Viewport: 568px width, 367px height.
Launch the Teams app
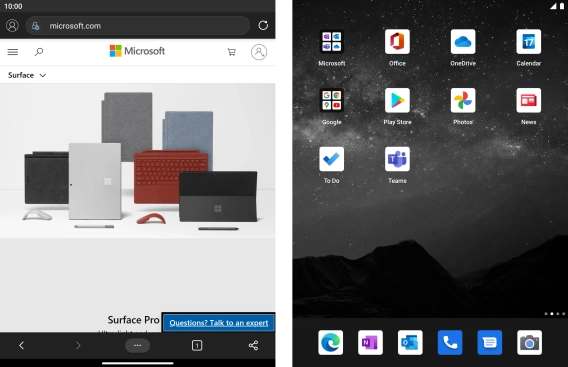point(397,165)
